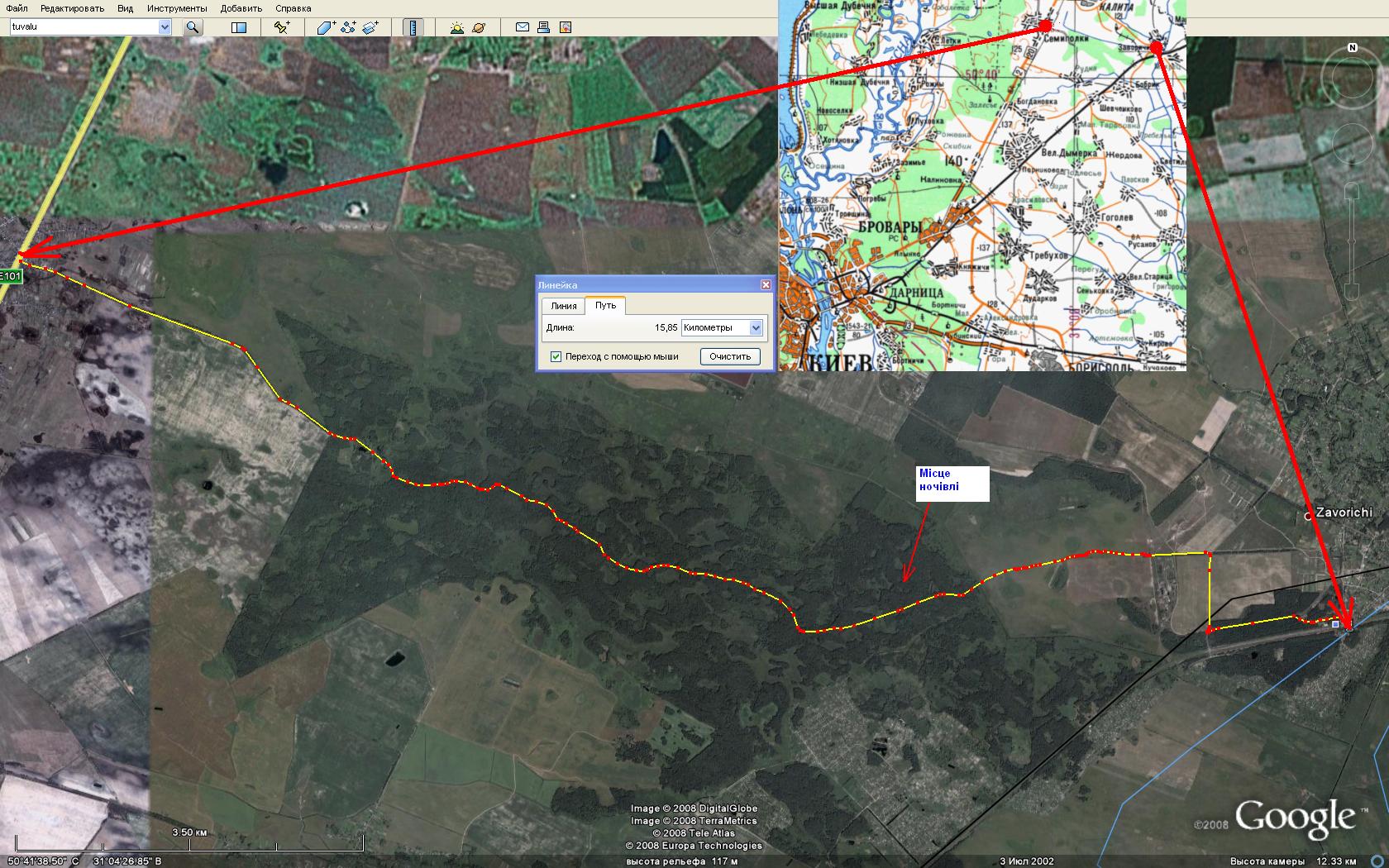1389x868 pixels.
Task: Toggle the ruler tool in toolbar
Action: point(413,27)
